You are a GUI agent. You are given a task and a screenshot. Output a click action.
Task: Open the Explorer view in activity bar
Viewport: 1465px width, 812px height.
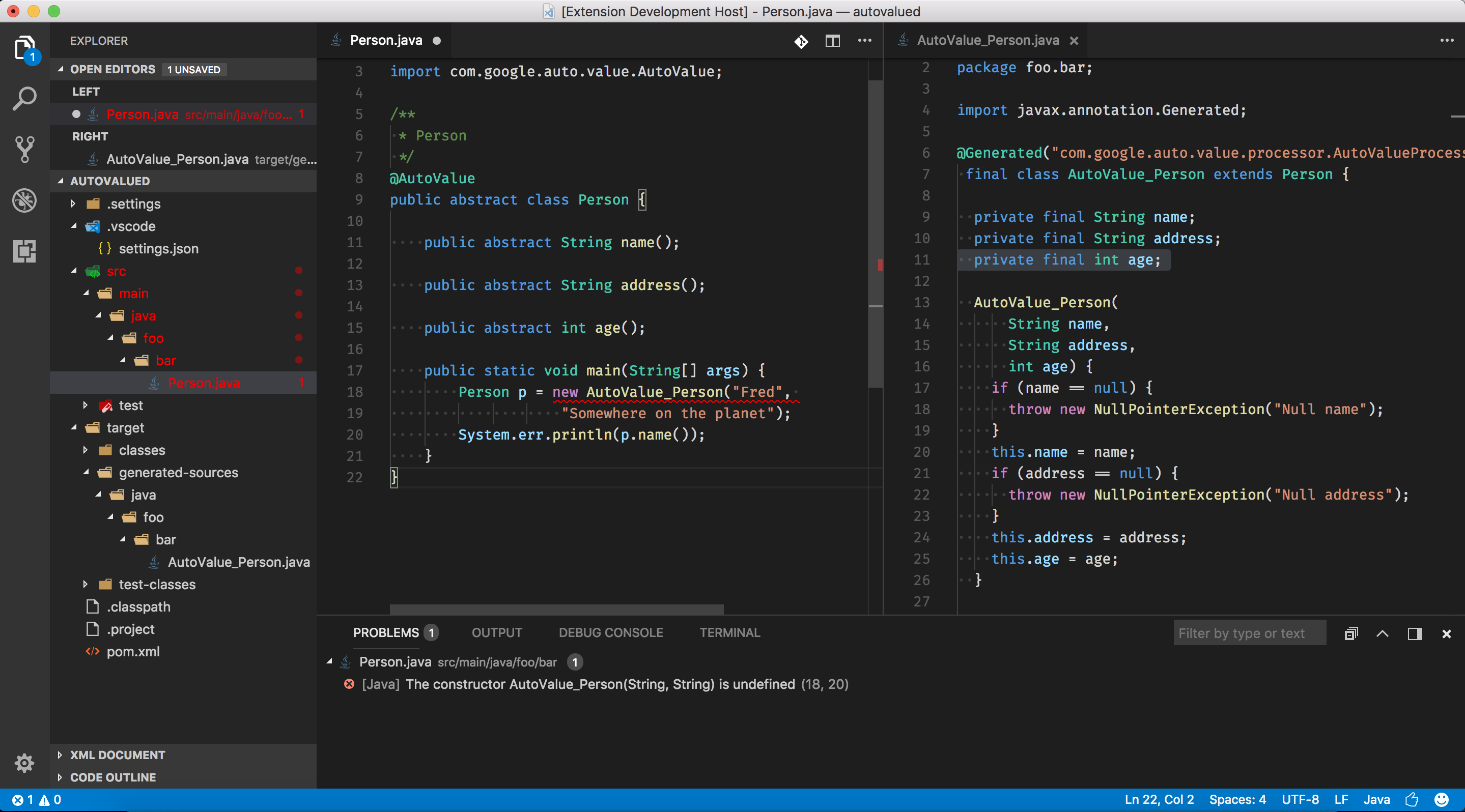[x=24, y=48]
